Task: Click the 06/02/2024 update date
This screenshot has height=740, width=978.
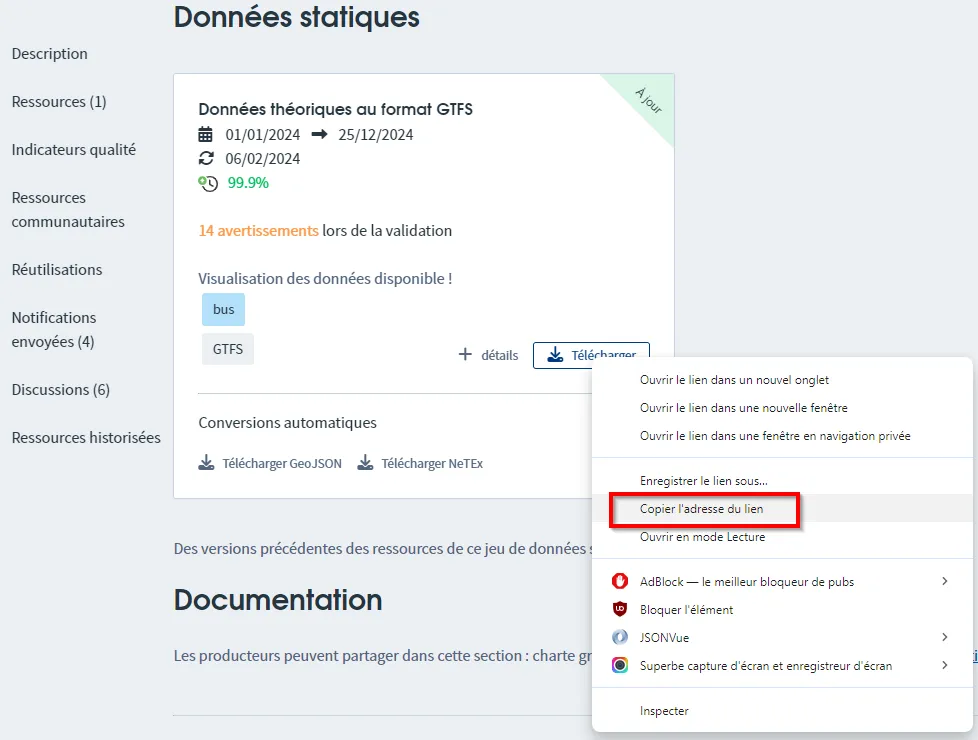Action: tap(263, 159)
